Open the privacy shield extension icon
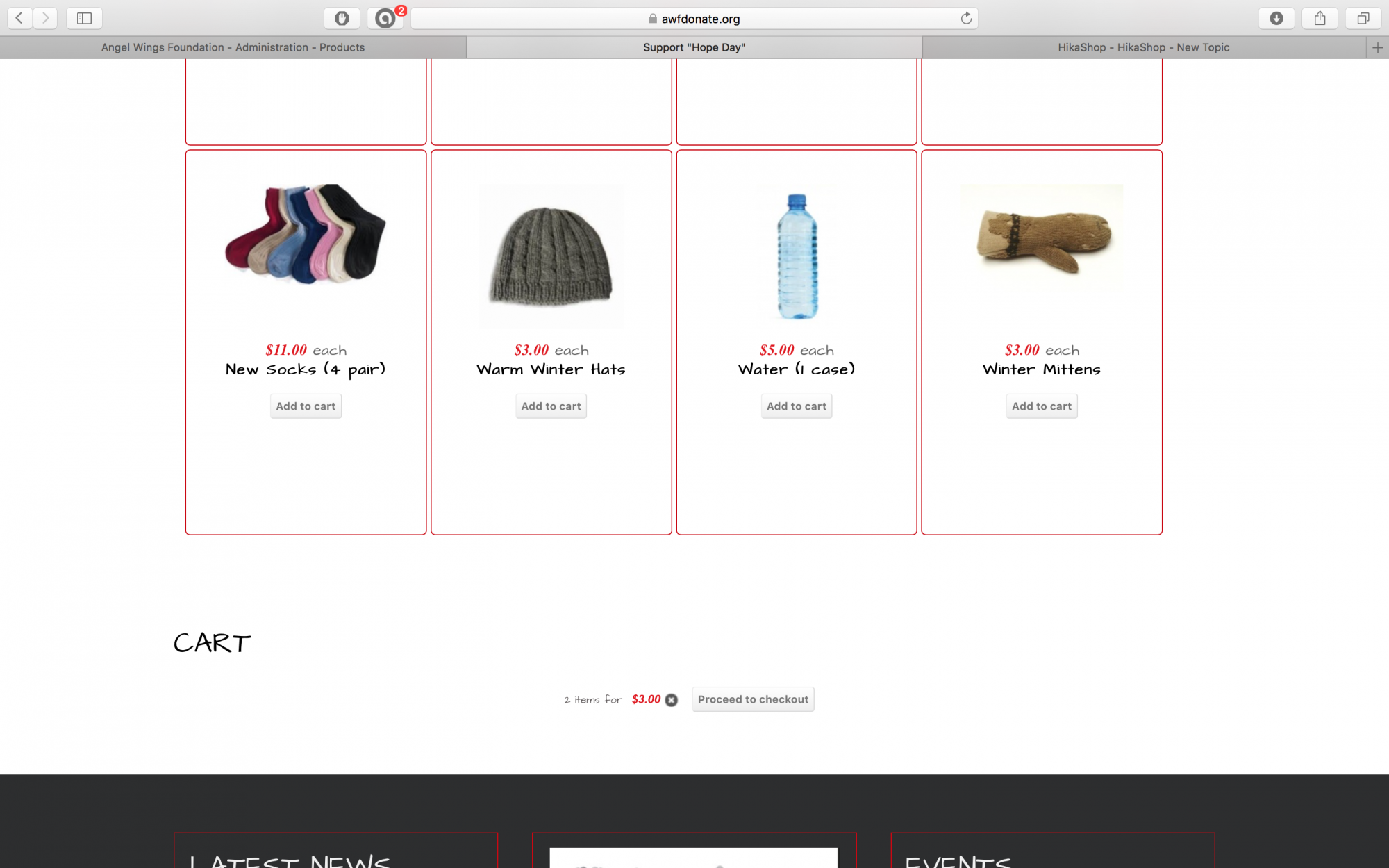 tap(342, 18)
